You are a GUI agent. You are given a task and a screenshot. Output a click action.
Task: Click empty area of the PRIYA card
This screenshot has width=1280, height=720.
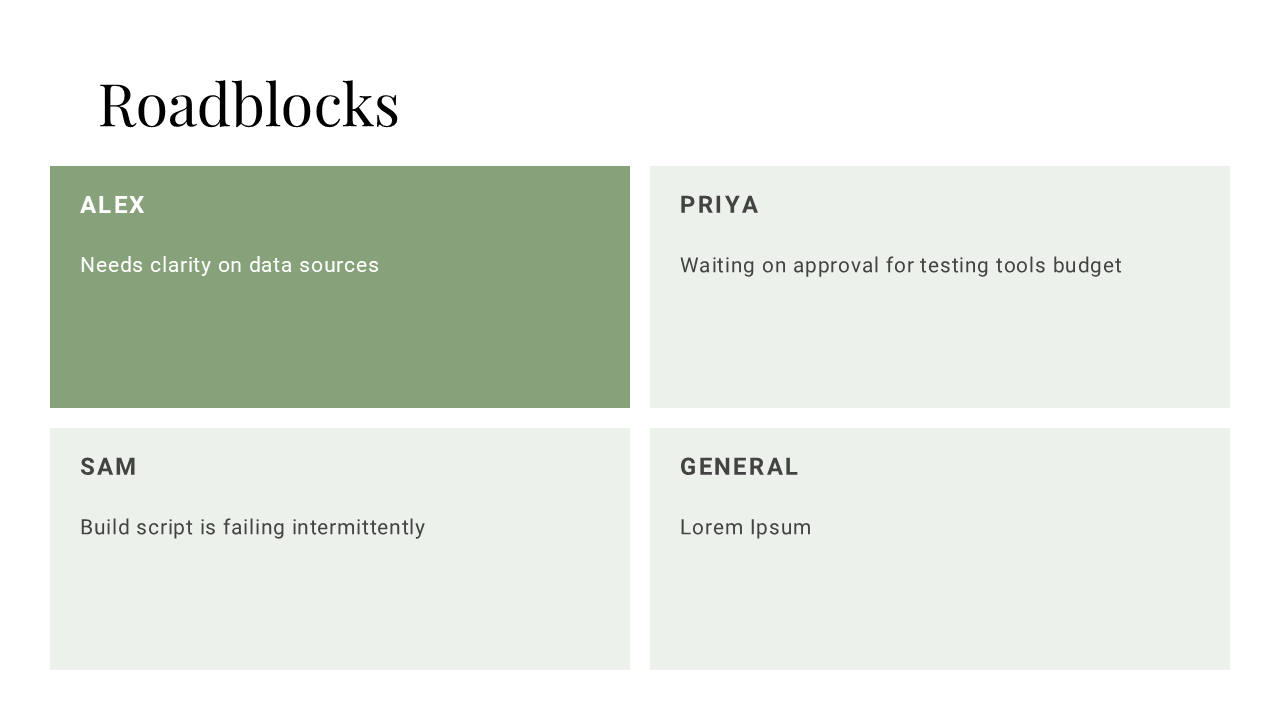pos(940,345)
